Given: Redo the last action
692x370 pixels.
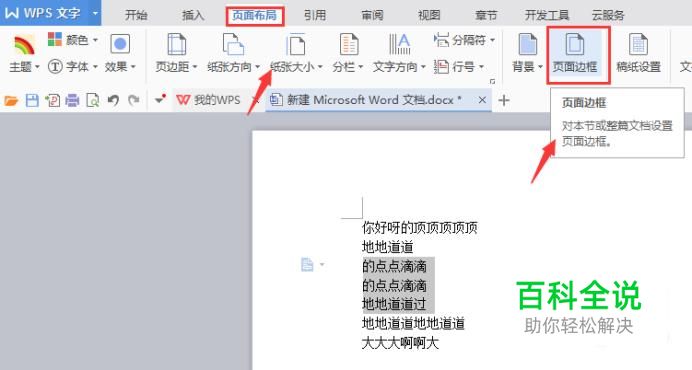Looking at the screenshot, I should [134, 101].
